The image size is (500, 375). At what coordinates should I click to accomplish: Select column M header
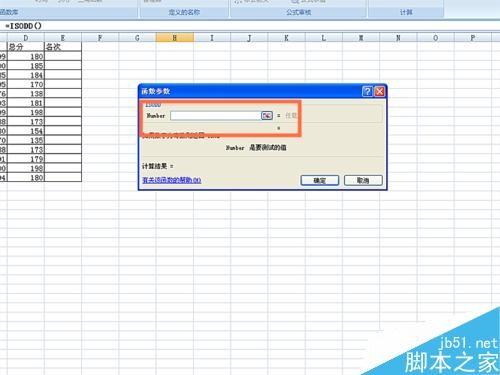pyautogui.click(x=361, y=38)
